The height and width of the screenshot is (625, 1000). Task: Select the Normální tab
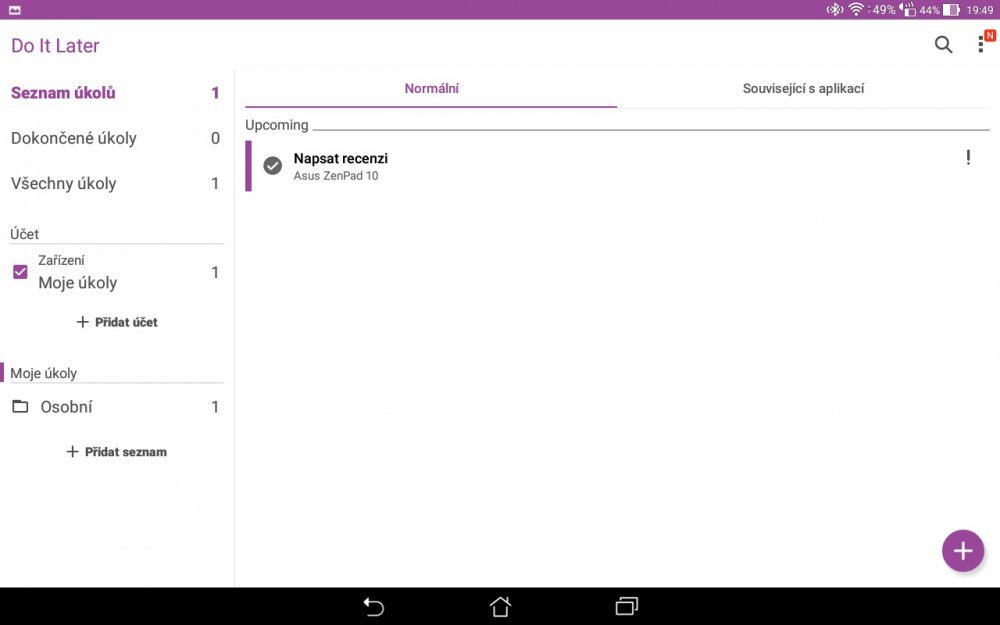point(432,88)
